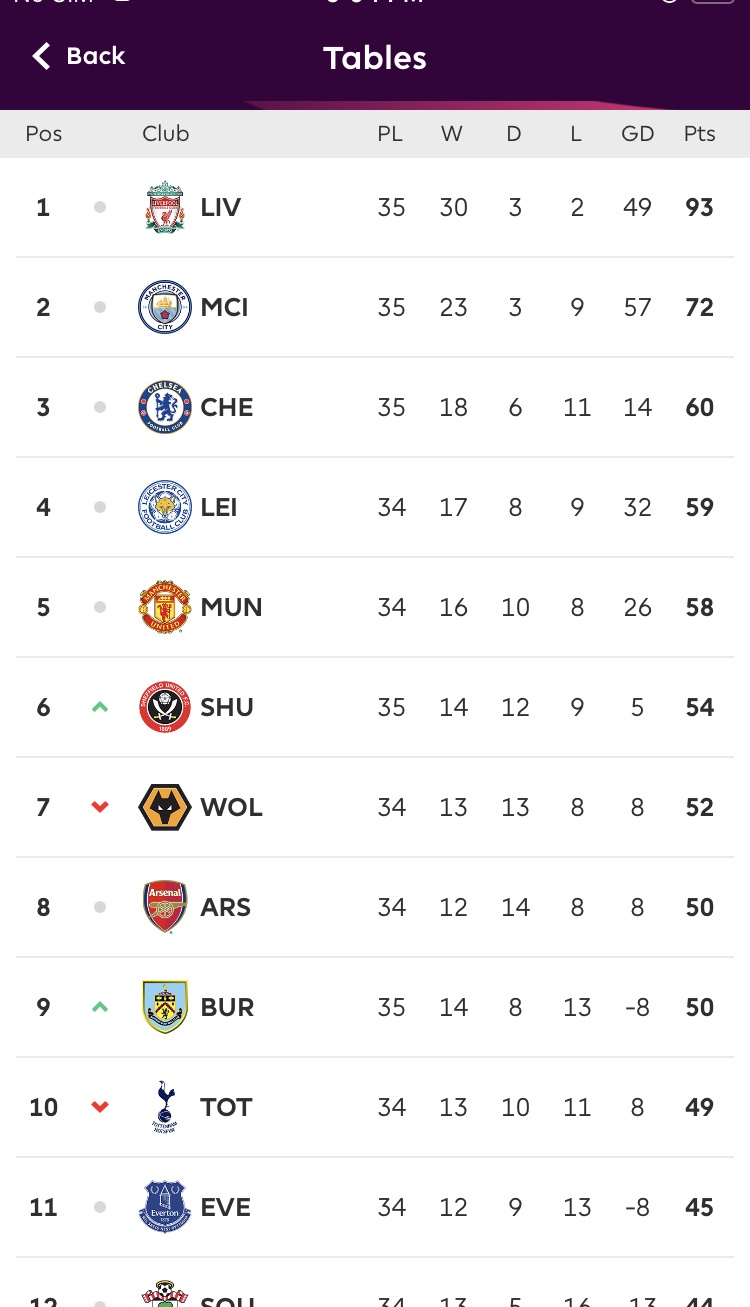Screen dimensions: 750x1307
Task: Tap the Liverpool club crest
Action: pyautogui.click(x=165, y=207)
